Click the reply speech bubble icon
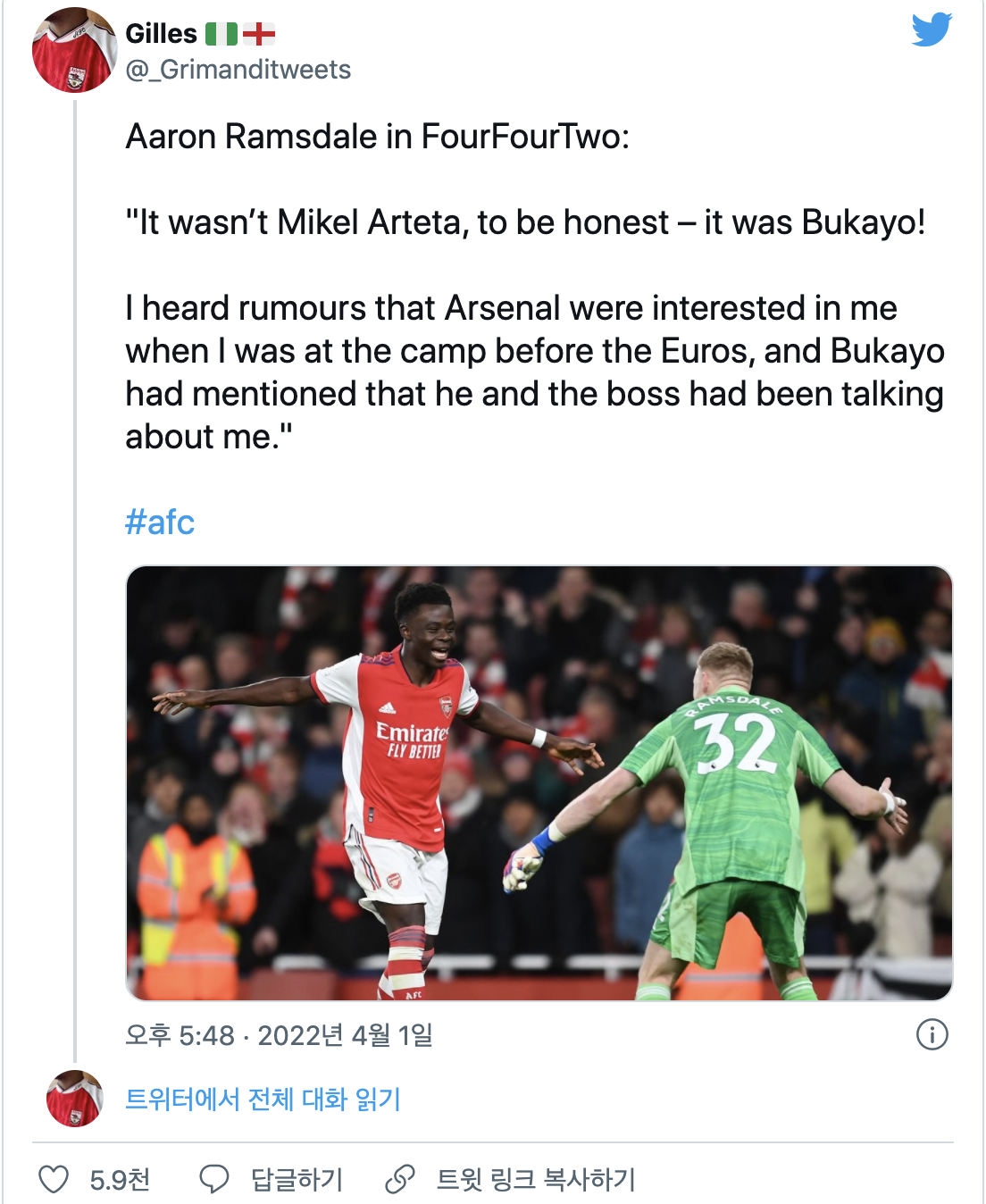 (214, 1179)
